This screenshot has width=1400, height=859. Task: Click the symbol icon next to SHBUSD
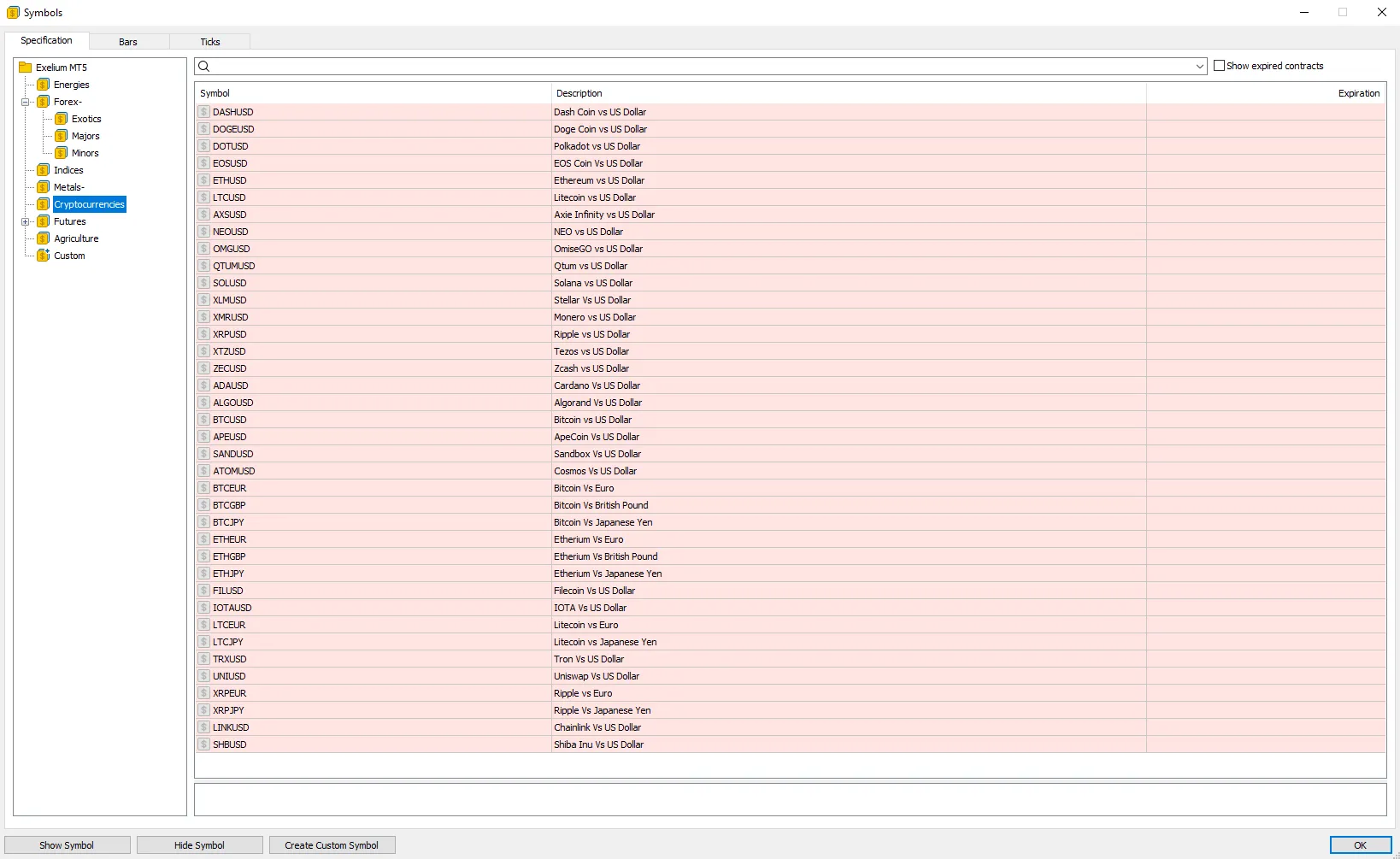(x=204, y=744)
